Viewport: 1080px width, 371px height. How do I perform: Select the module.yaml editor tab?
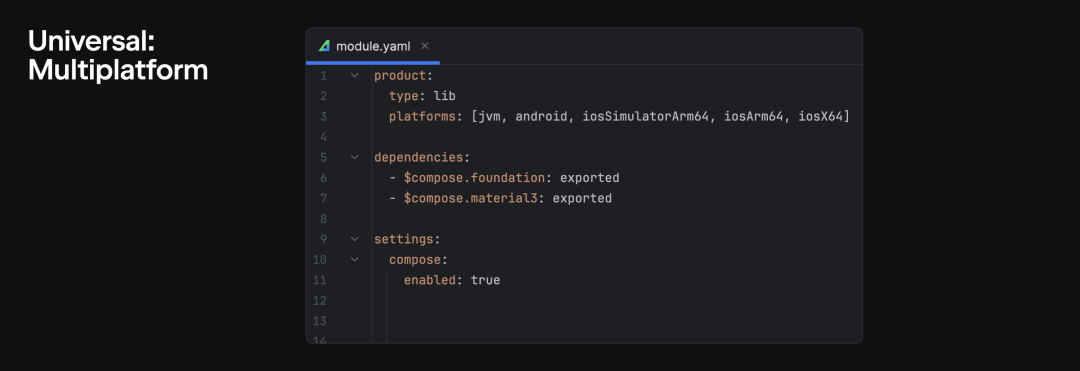pos(373,46)
